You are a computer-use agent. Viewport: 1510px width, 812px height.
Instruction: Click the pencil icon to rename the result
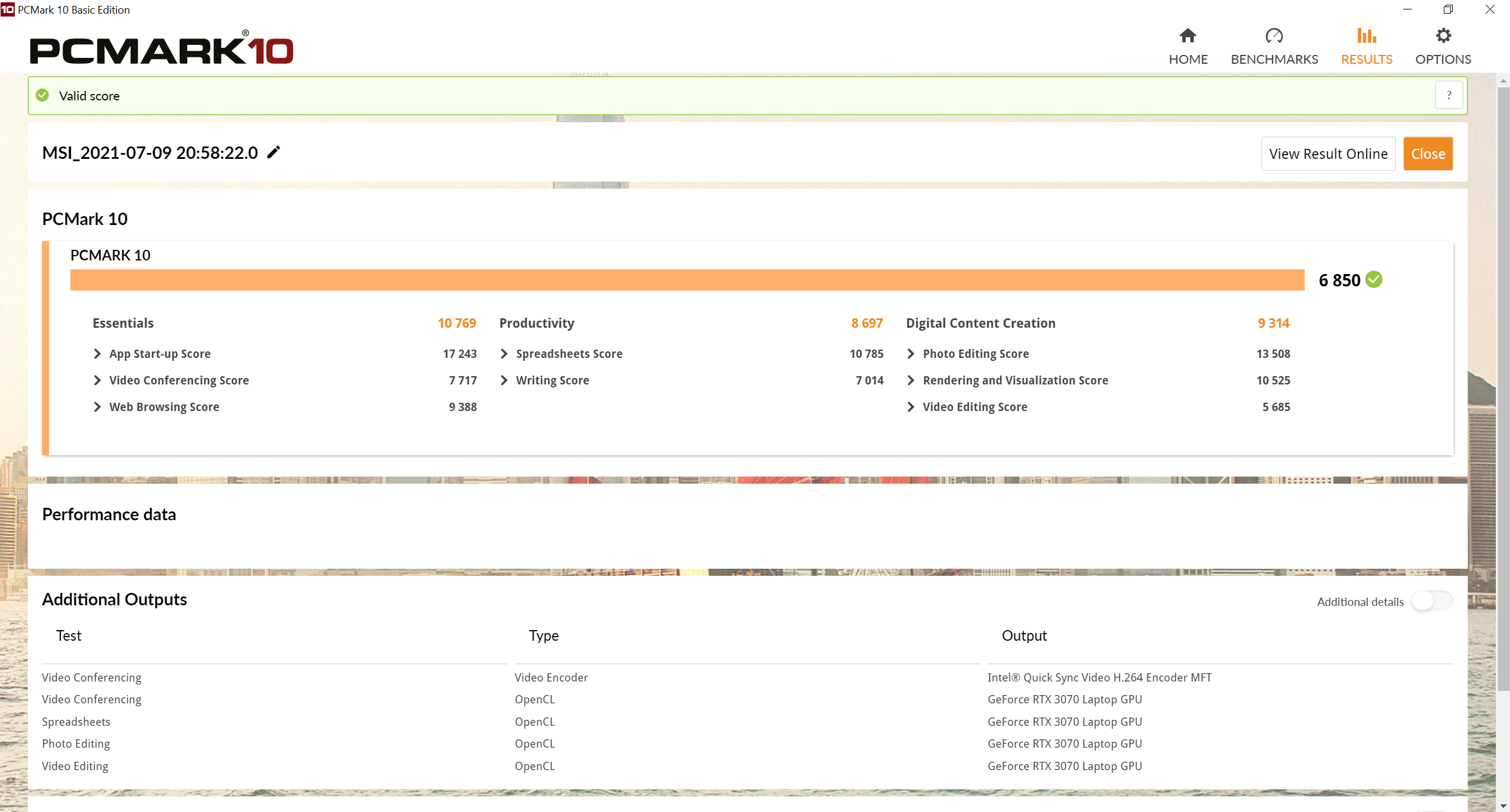tap(274, 152)
